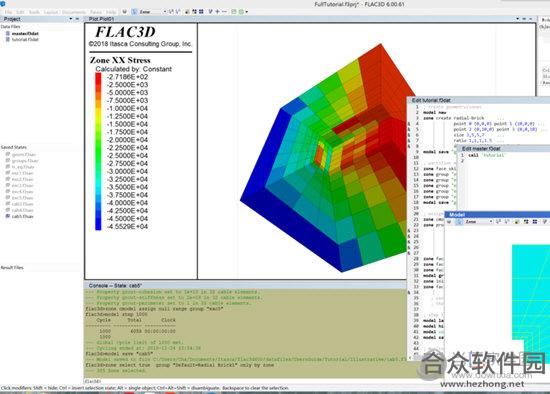Click the cursor select icon in Model window

[458, 222]
